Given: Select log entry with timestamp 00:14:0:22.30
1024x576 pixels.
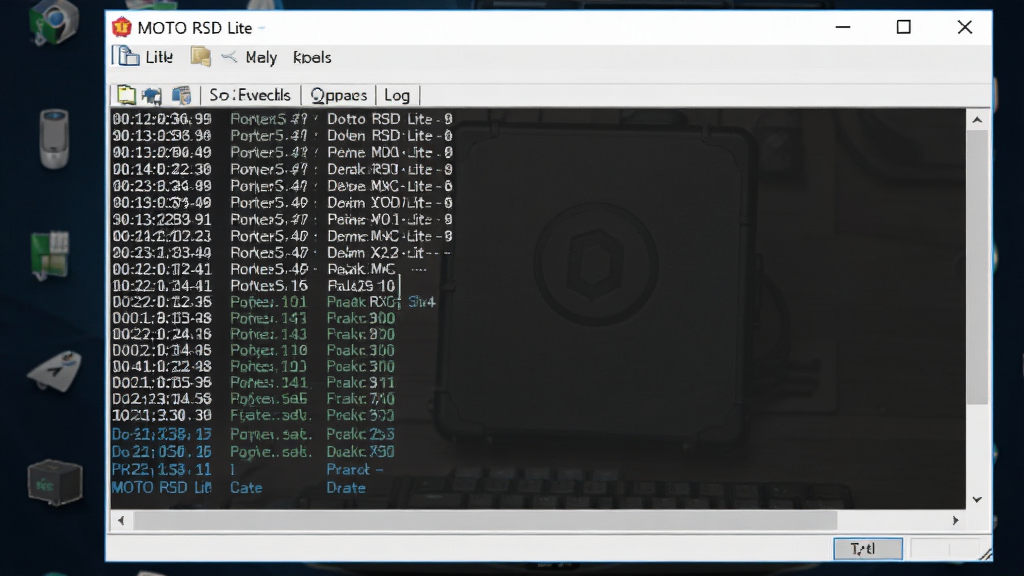Looking at the screenshot, I should tap(282, 169).
